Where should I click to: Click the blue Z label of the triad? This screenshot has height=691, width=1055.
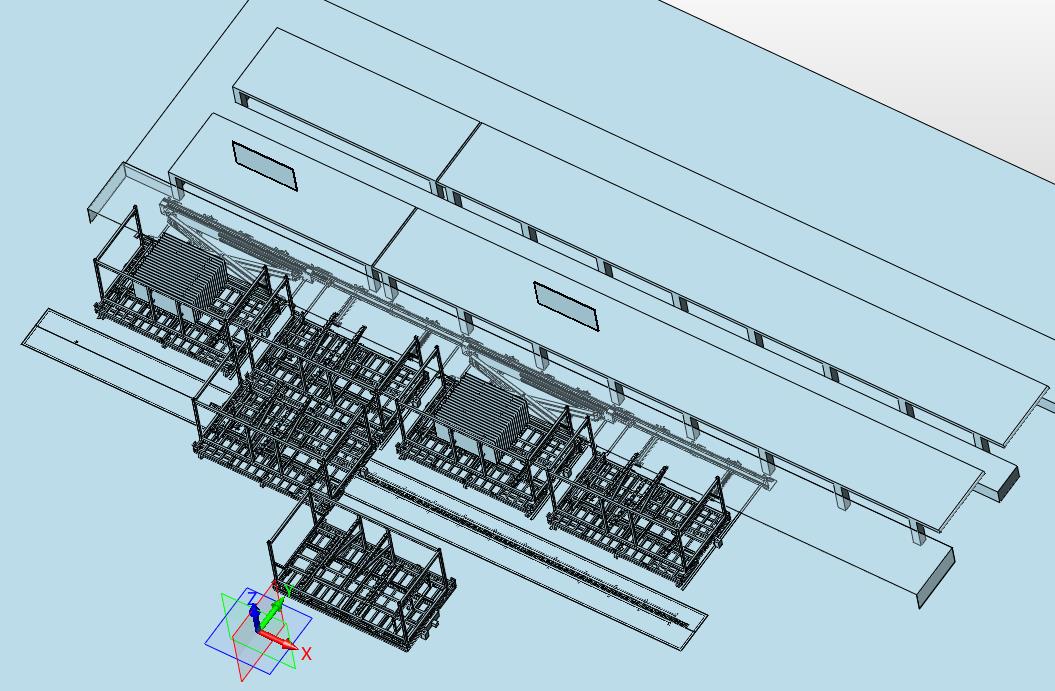(x=252, y=597)
